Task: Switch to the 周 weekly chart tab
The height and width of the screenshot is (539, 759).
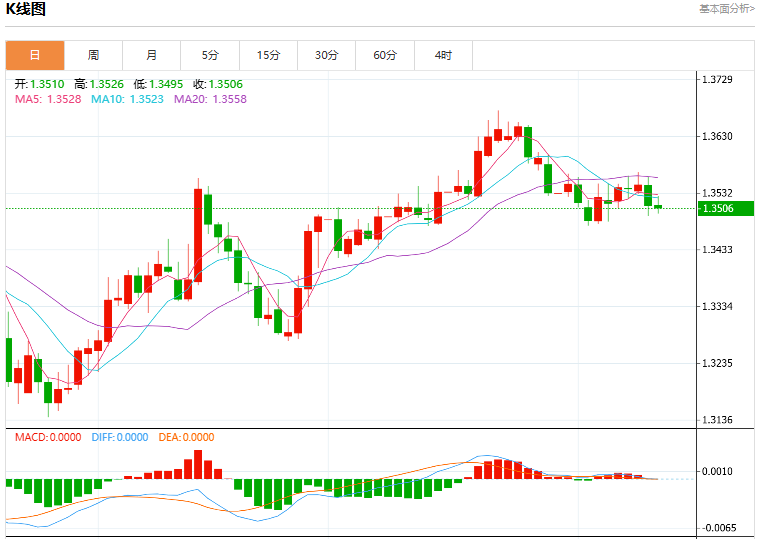Action: [x=93, y=55]
